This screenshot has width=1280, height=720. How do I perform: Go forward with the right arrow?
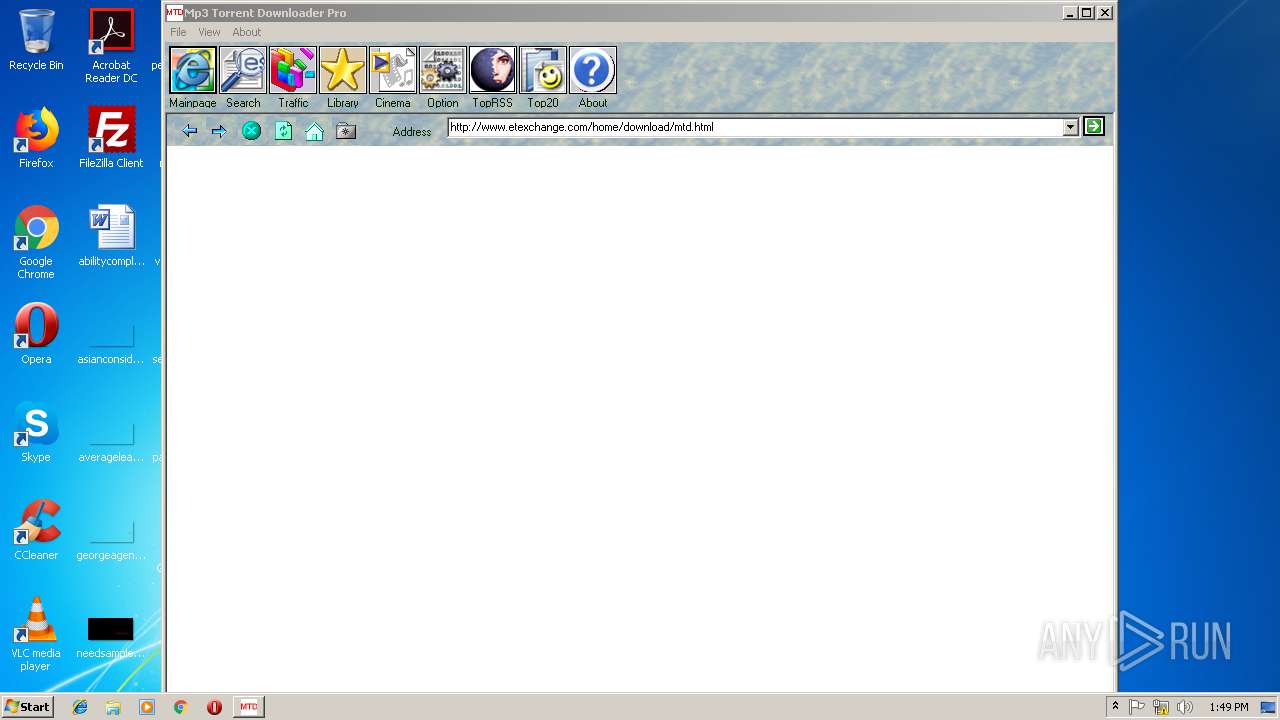tap(219, 131)
